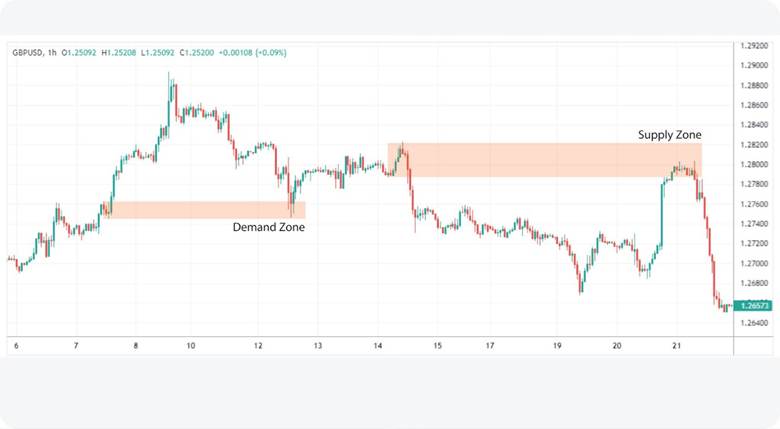Click the 1.28000 level on price axis
This screenshot has height=429, width=780.
coord(753,164)
